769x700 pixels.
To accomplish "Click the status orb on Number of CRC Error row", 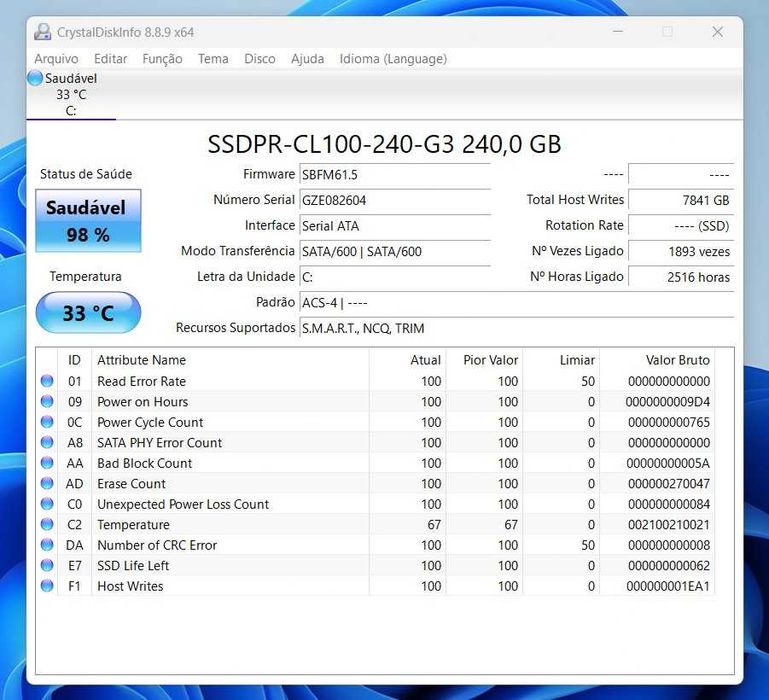I will (47, 544).
